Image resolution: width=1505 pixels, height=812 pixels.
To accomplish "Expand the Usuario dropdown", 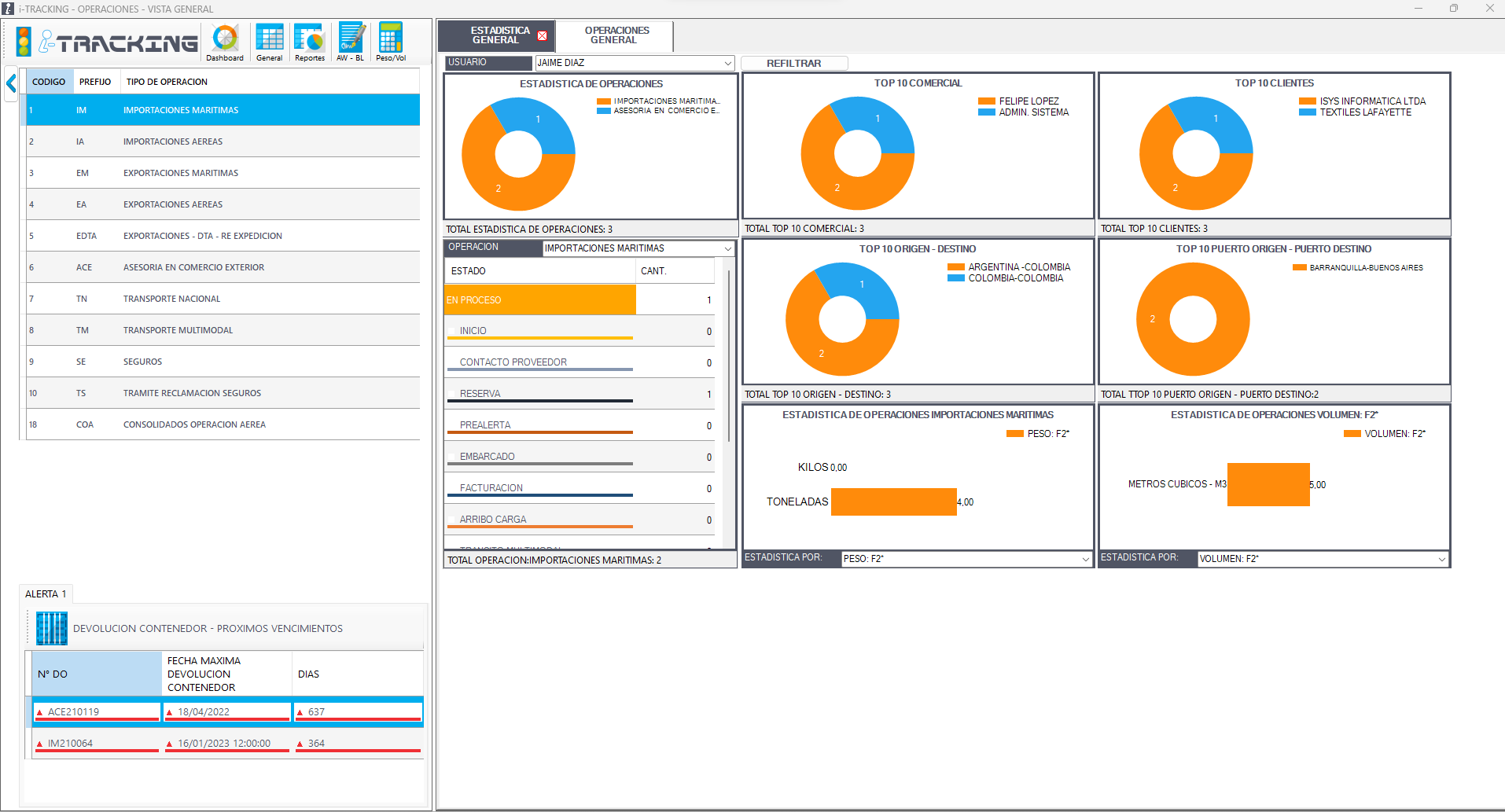I will pos(727,63).
